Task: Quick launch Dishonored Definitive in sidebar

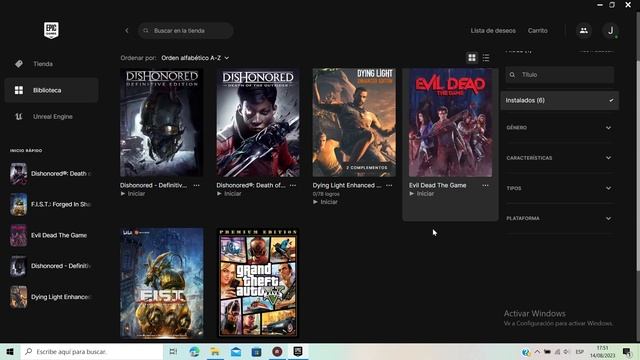Action: [x=51, y=266]
